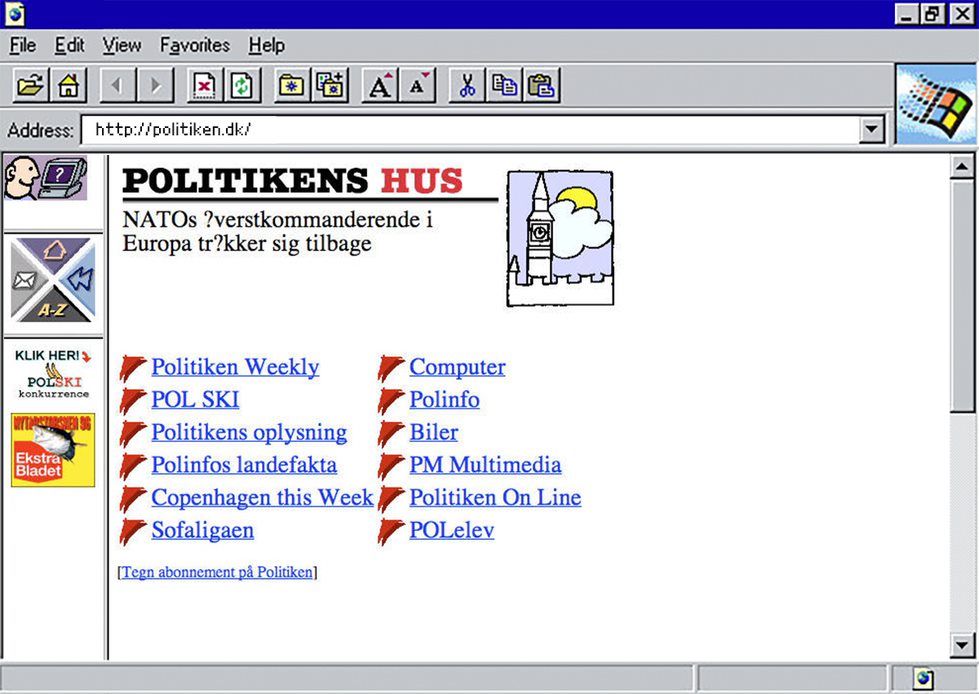Click the POLSKI konkurrence banner

53,373
